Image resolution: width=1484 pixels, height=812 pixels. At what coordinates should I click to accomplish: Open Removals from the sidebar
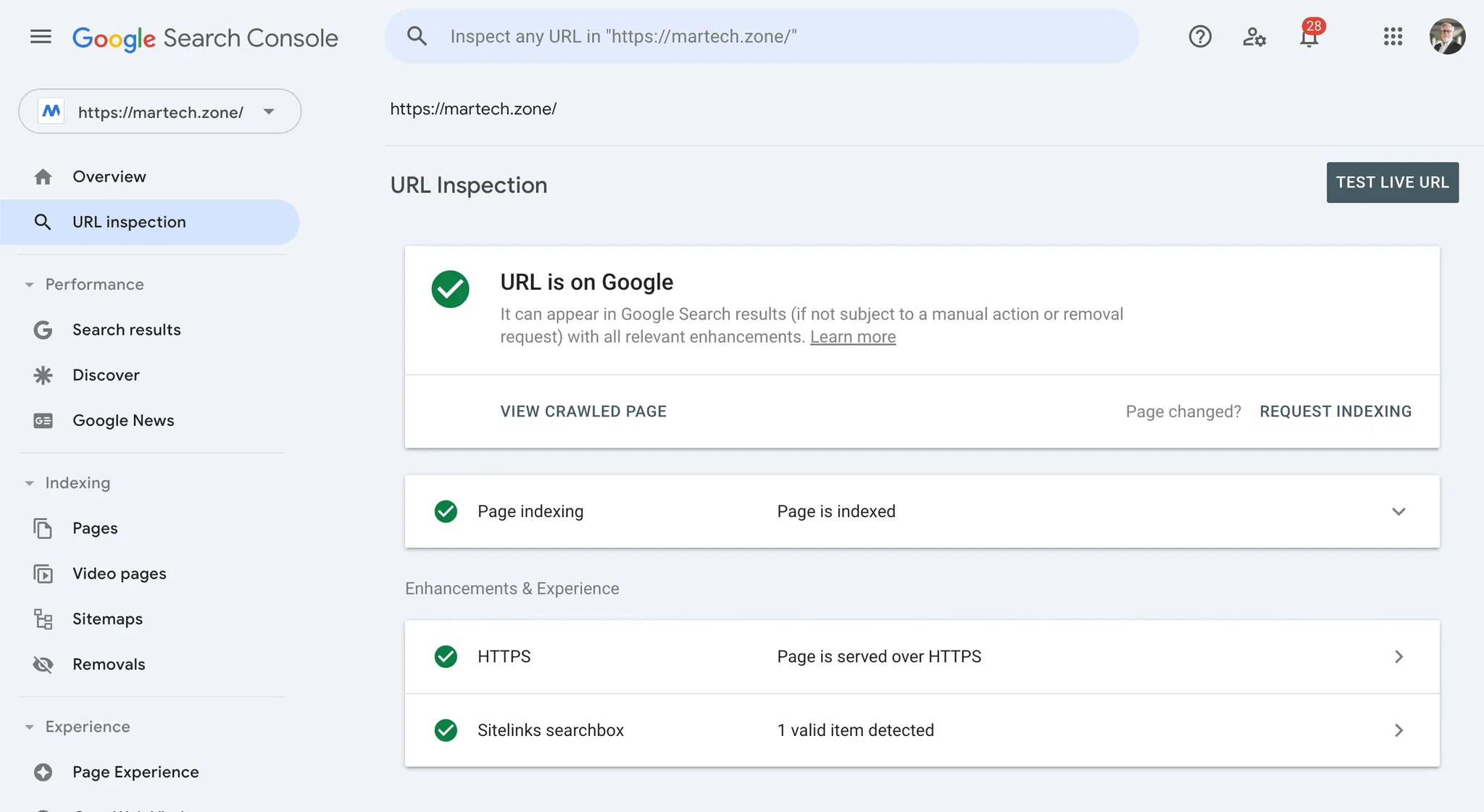pos(109,664)
